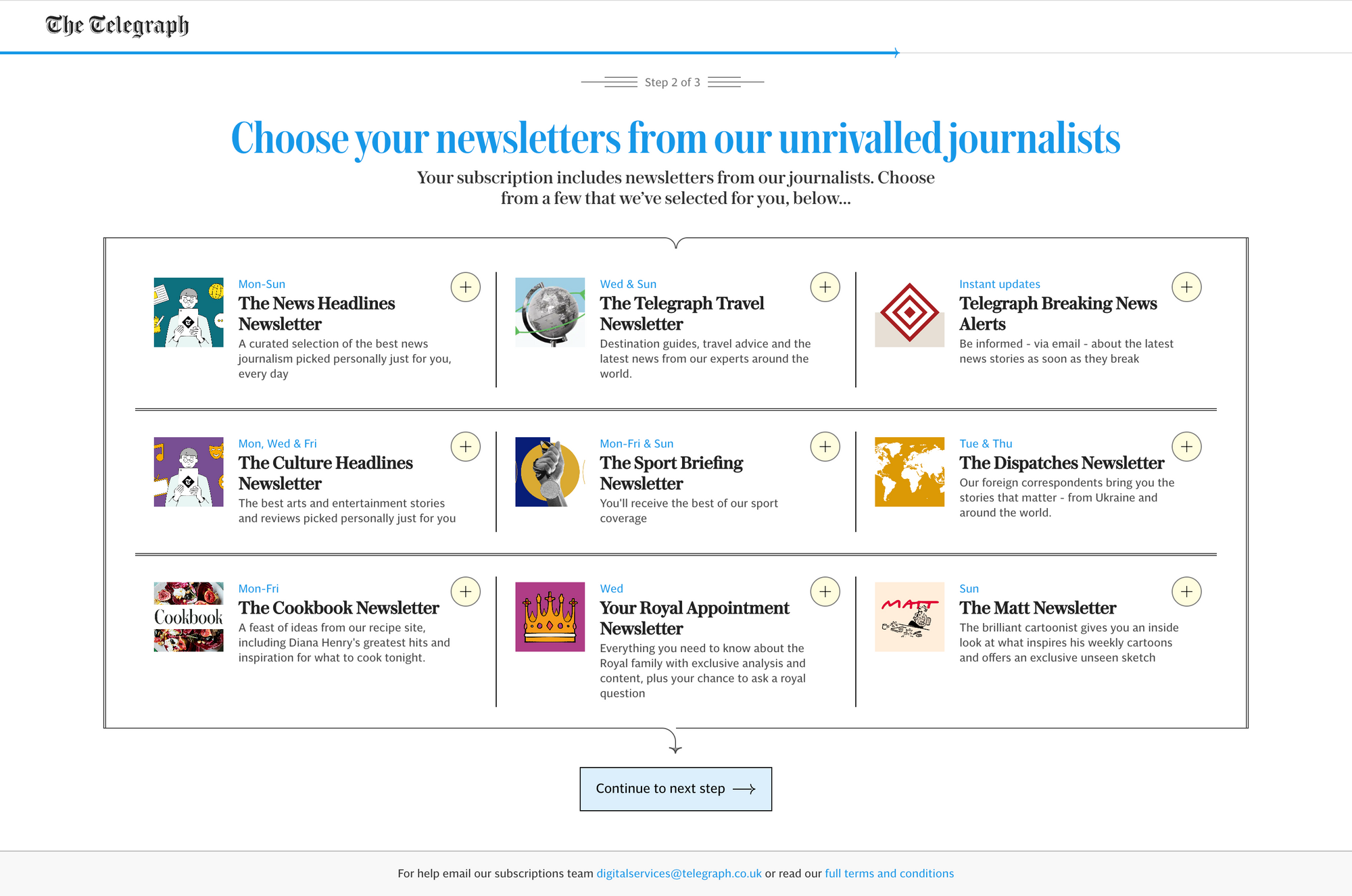The height and width of the screenshot is (896, 1352).
Task: Click the add icon for News Headlines Newsletter
Action: coord(465,287)
